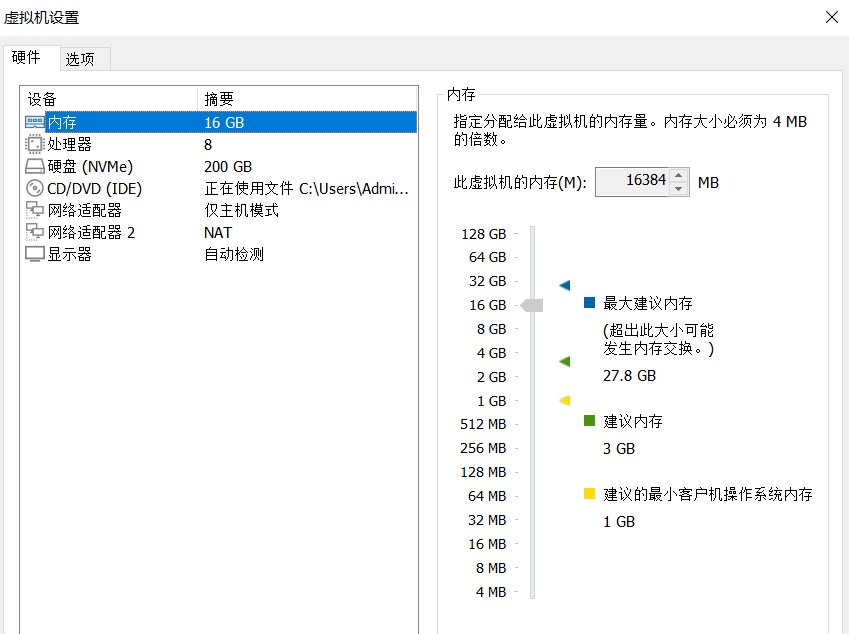The height and width of the screenshot is (634, 849).
Task: Click the 设备 column header
Action: click(109, 99)
